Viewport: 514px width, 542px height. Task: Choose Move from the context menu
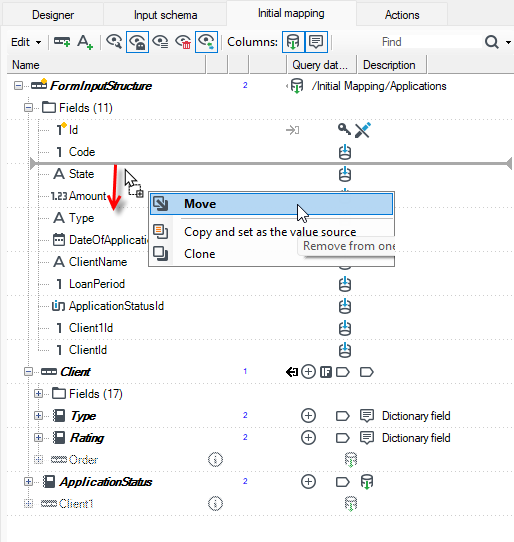271,204
